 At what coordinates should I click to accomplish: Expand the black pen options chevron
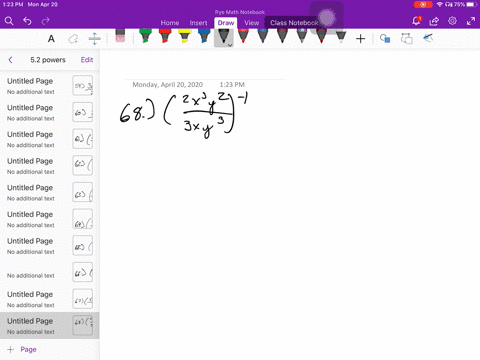(230, 44)
